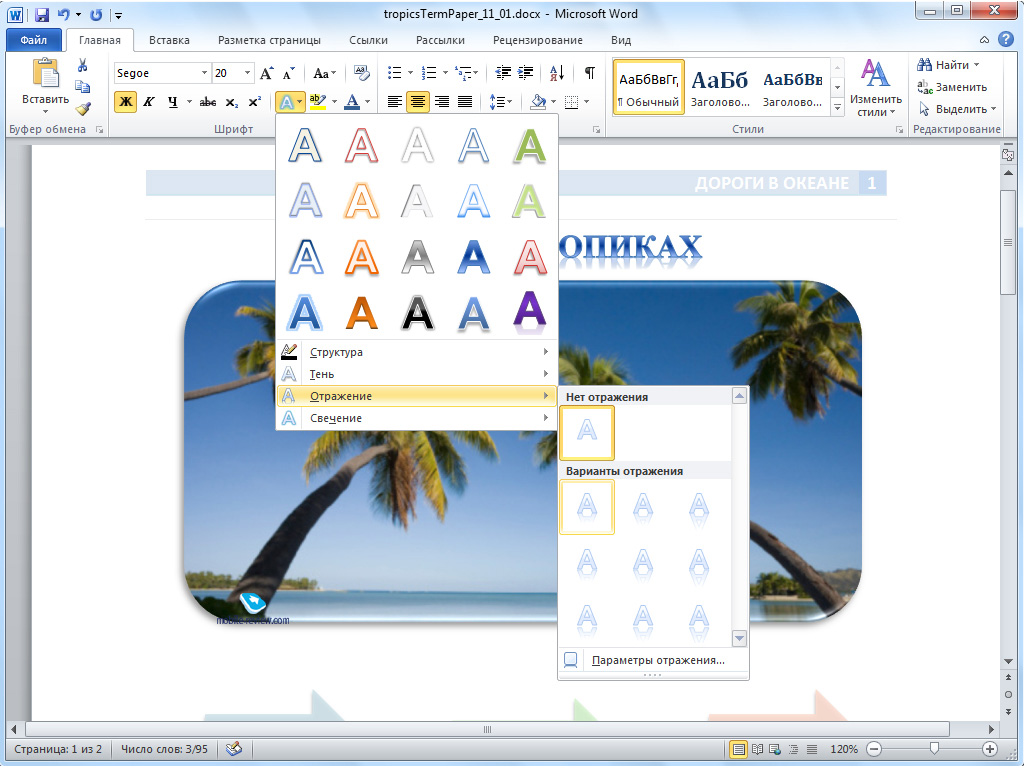Click the Paste clipboard icon
Image resolution: width=1024 pixels, height=768 pixels.
click(x=46, y=73)
